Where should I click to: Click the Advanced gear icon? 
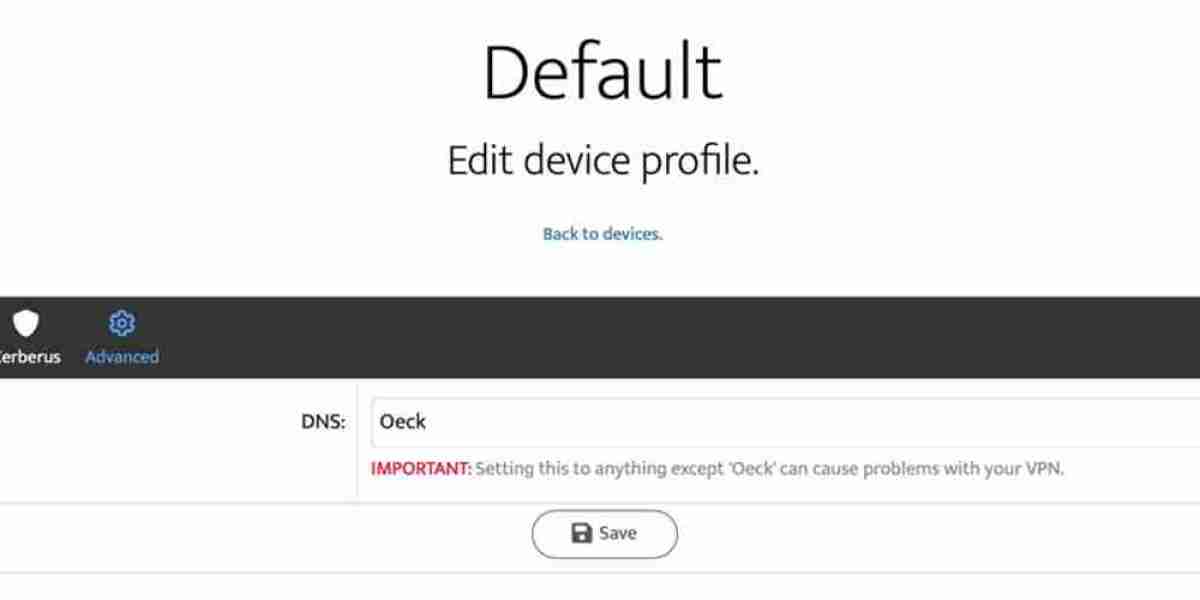(122, 323)
